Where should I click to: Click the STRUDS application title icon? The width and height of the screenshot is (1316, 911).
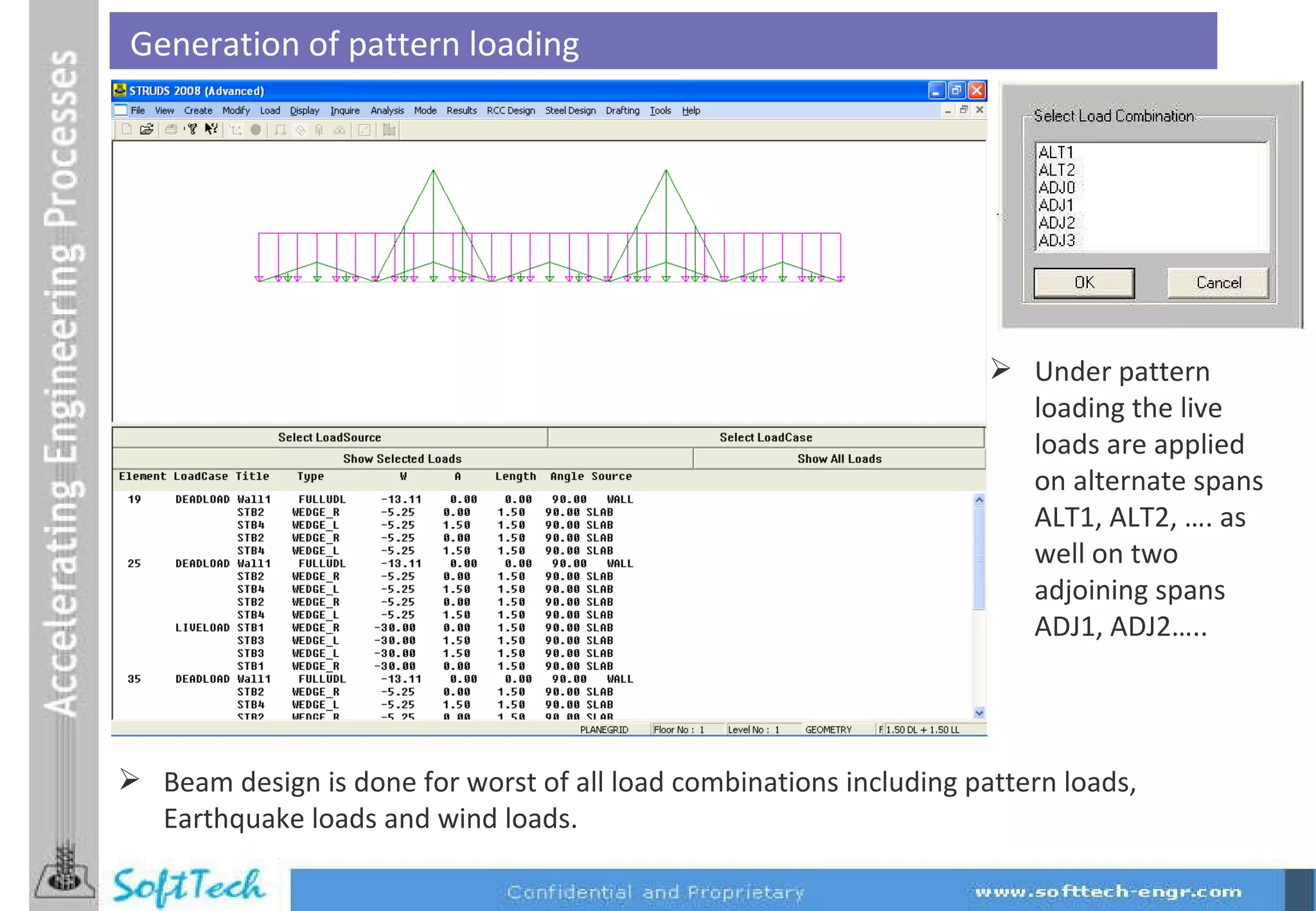pos(120,90)
